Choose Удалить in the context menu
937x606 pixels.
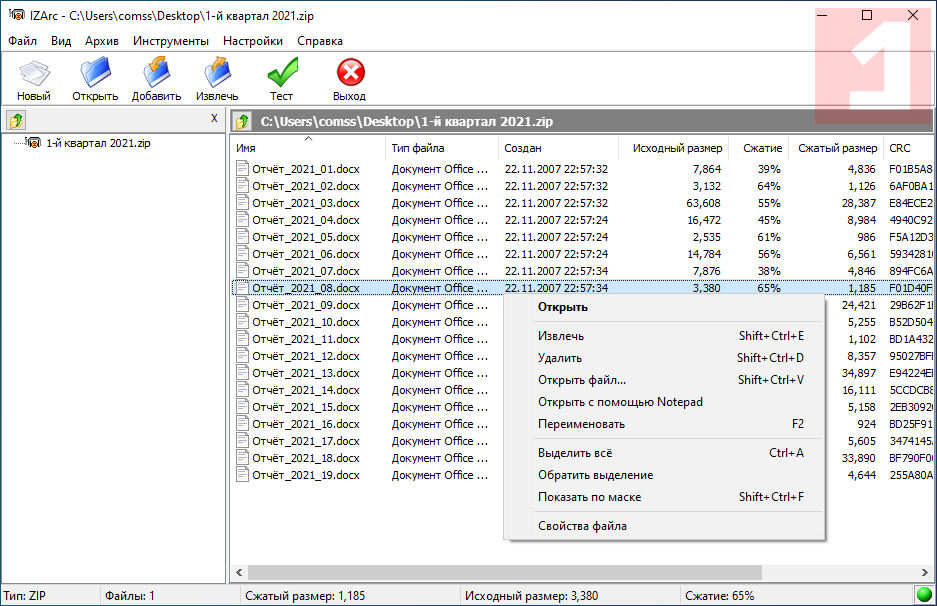(664, 358)
